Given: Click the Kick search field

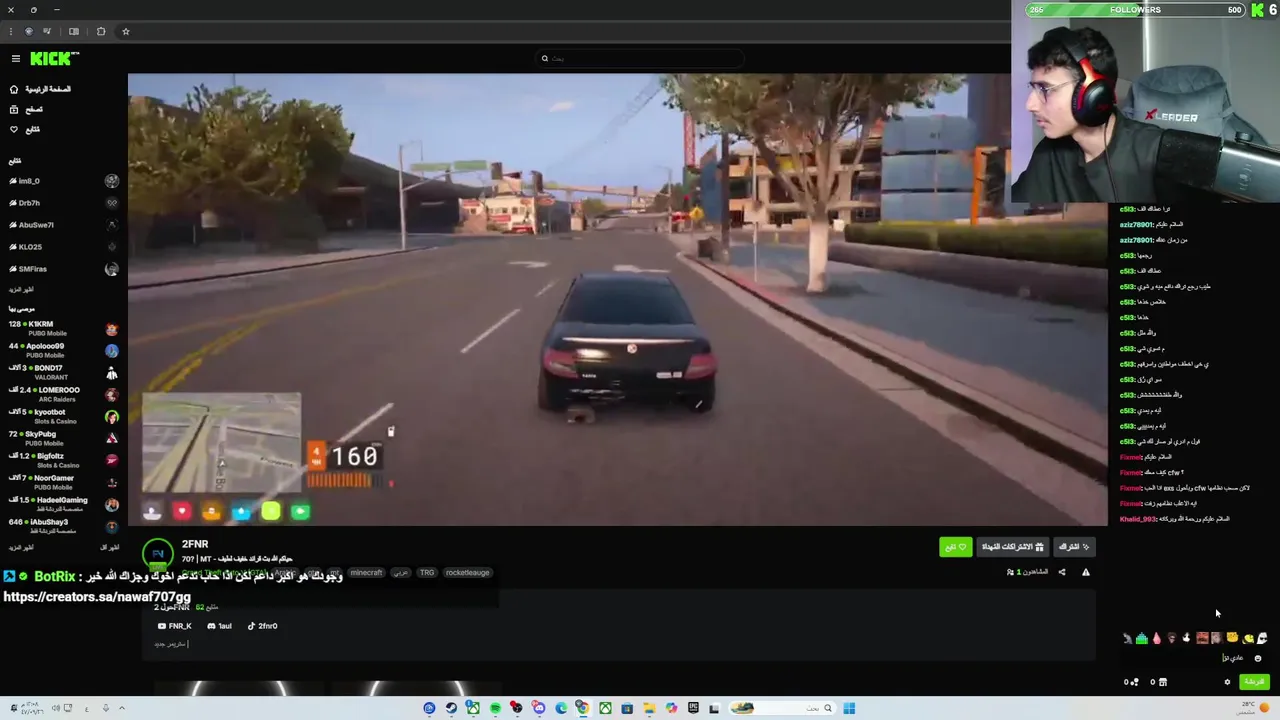Looking at the screenshot, I should (640, 58).
